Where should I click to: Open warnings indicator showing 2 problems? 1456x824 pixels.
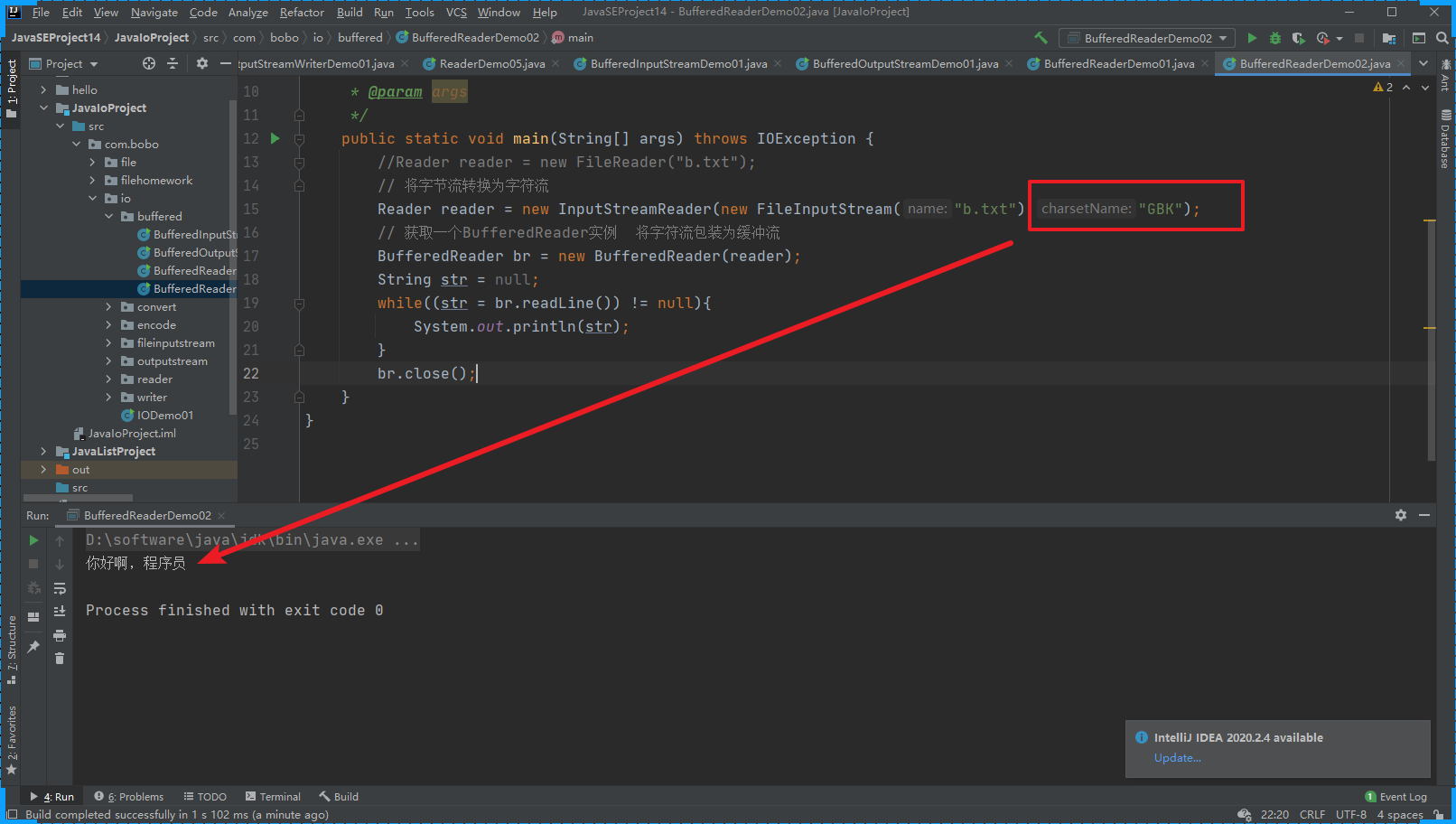[x=1383, y=88]
